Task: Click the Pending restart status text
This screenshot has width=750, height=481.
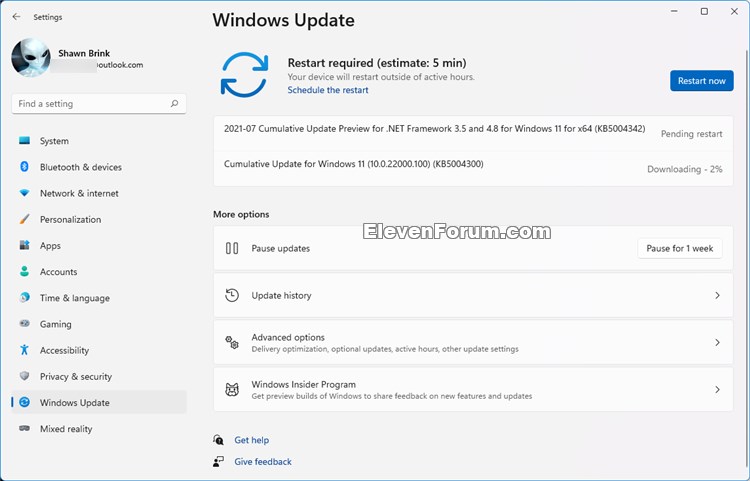Action: click(691, 134)
